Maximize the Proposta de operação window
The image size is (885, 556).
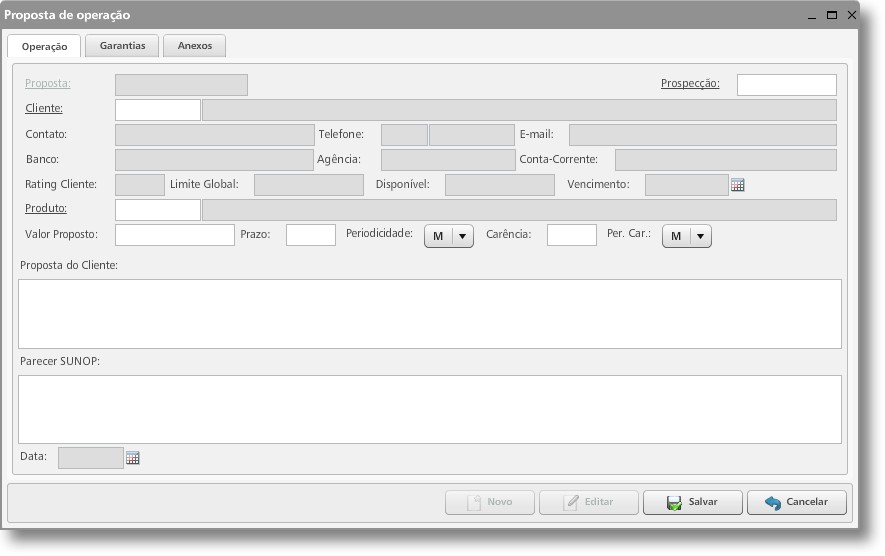pos(831,15)
